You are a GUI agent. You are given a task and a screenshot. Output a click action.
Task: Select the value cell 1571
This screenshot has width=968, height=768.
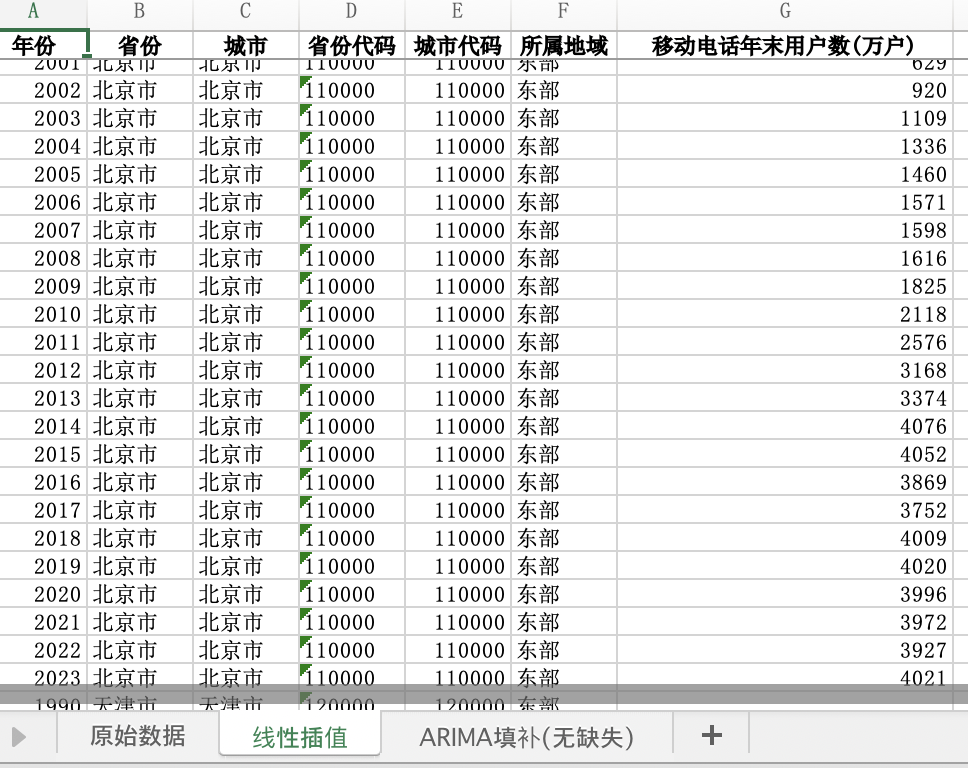click(785, 202)
